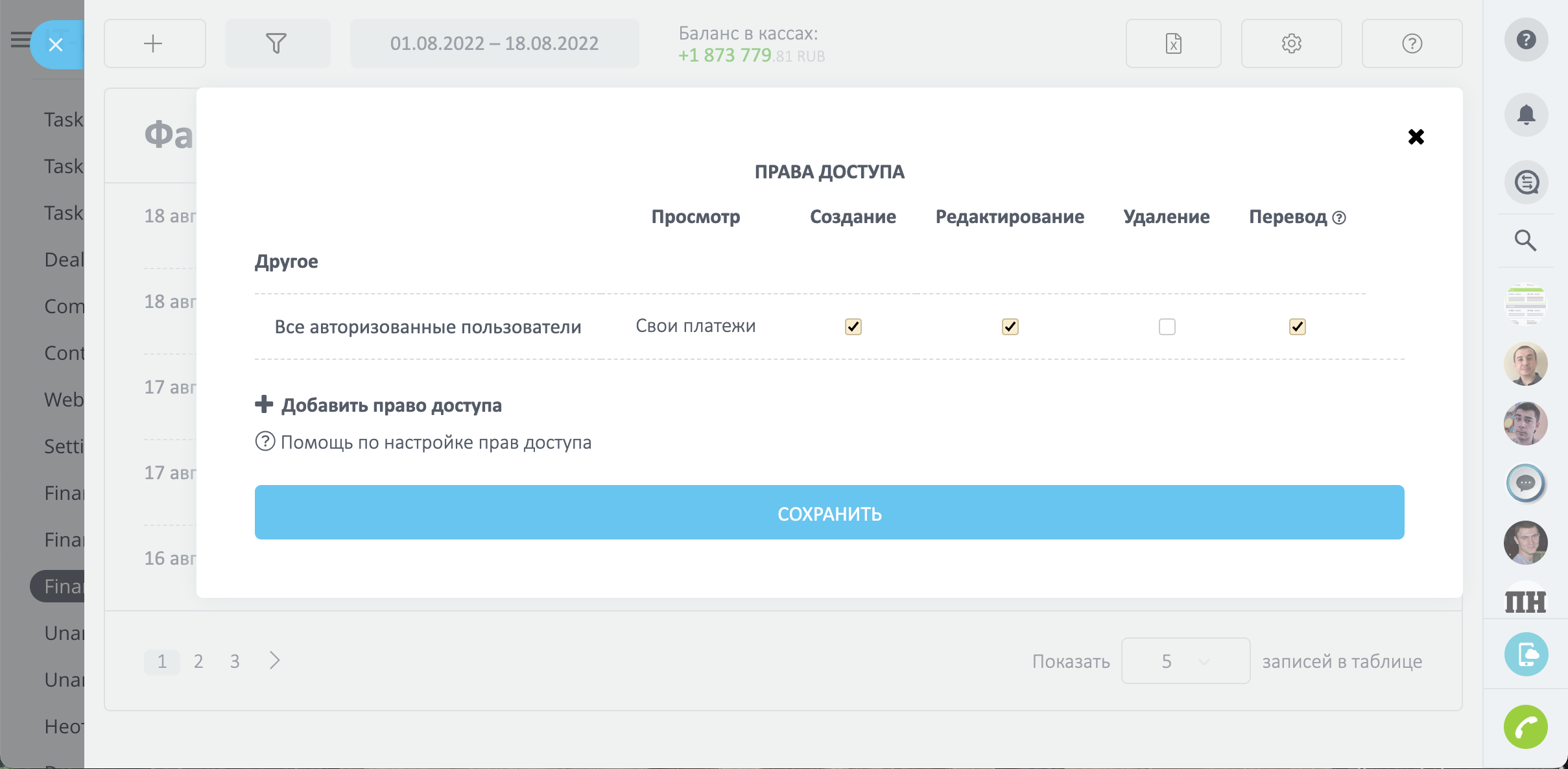Go to page 2 in pagination

[x=198, y=661]
